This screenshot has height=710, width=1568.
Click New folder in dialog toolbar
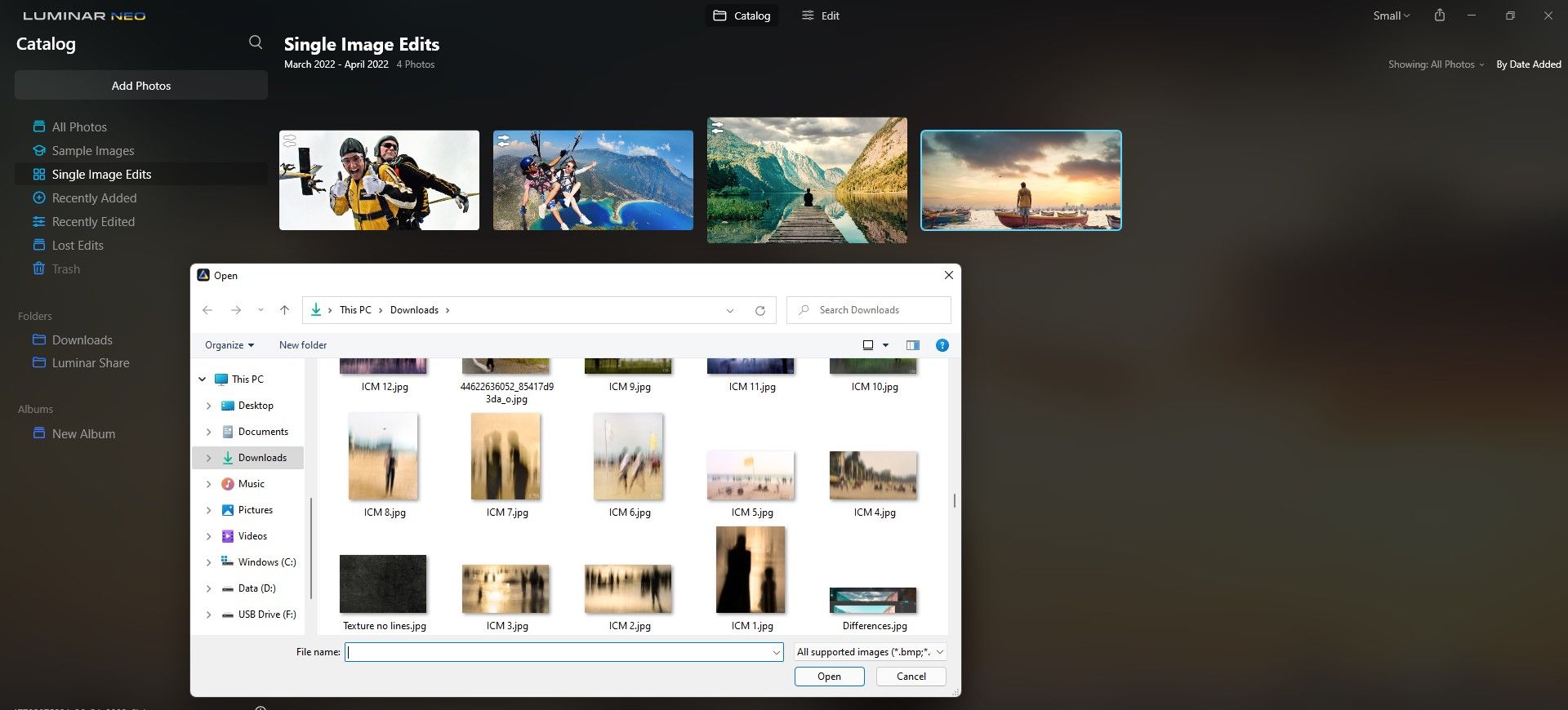click(x=303, y=345)
